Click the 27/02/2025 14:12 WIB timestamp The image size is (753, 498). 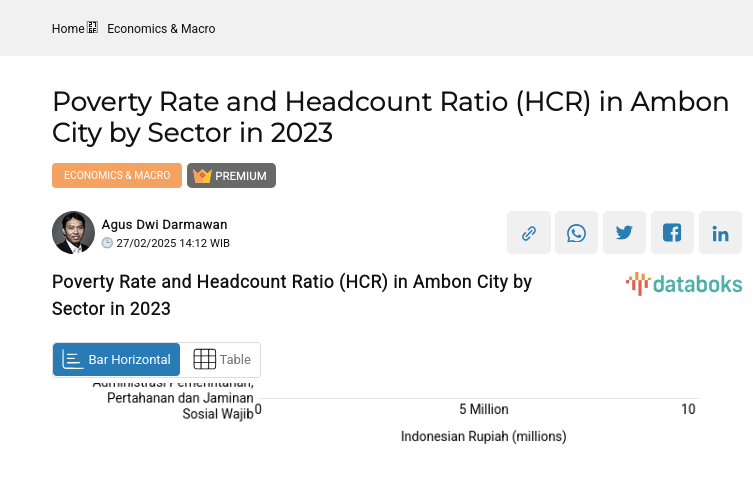tap(173, 243)
